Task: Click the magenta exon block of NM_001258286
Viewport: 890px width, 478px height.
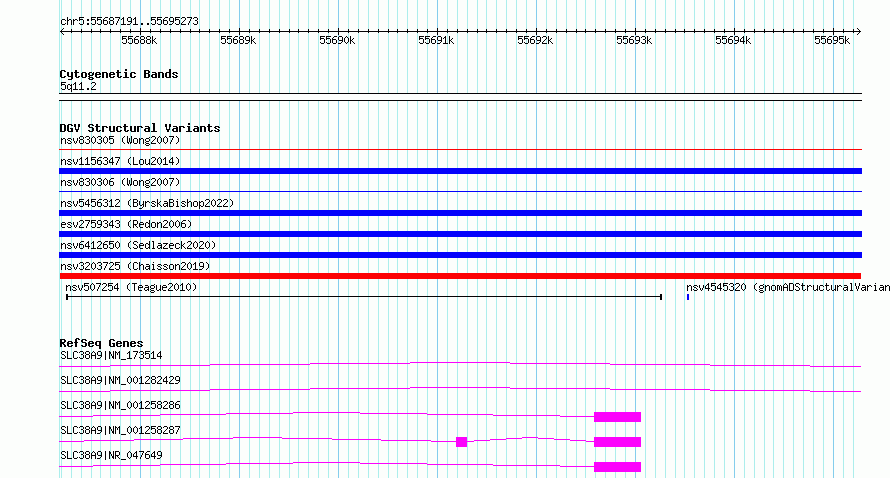Action: pos(618,417)
